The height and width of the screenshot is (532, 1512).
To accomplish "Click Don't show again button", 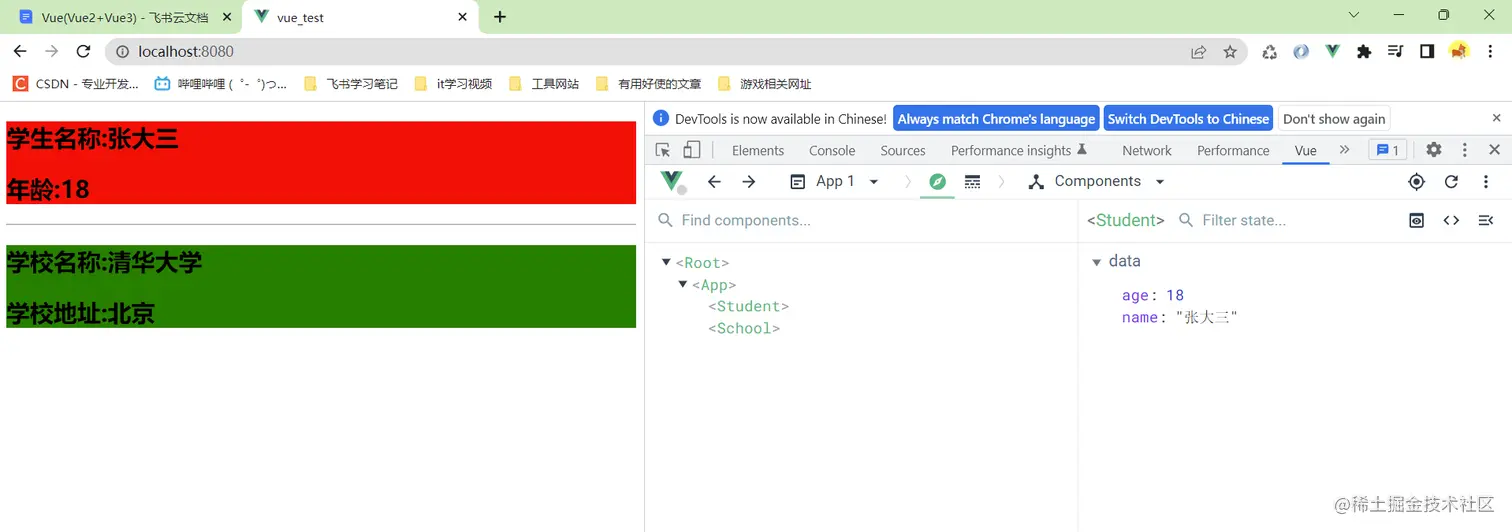I will click(x=1334, y=118).
